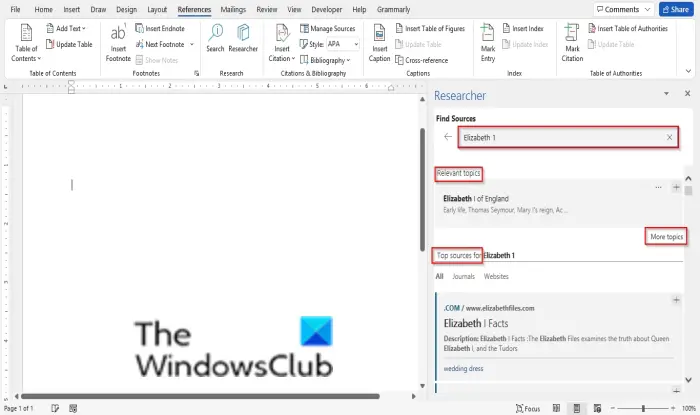
Task: Switch to Web Layout view
Action: [597, 408]
